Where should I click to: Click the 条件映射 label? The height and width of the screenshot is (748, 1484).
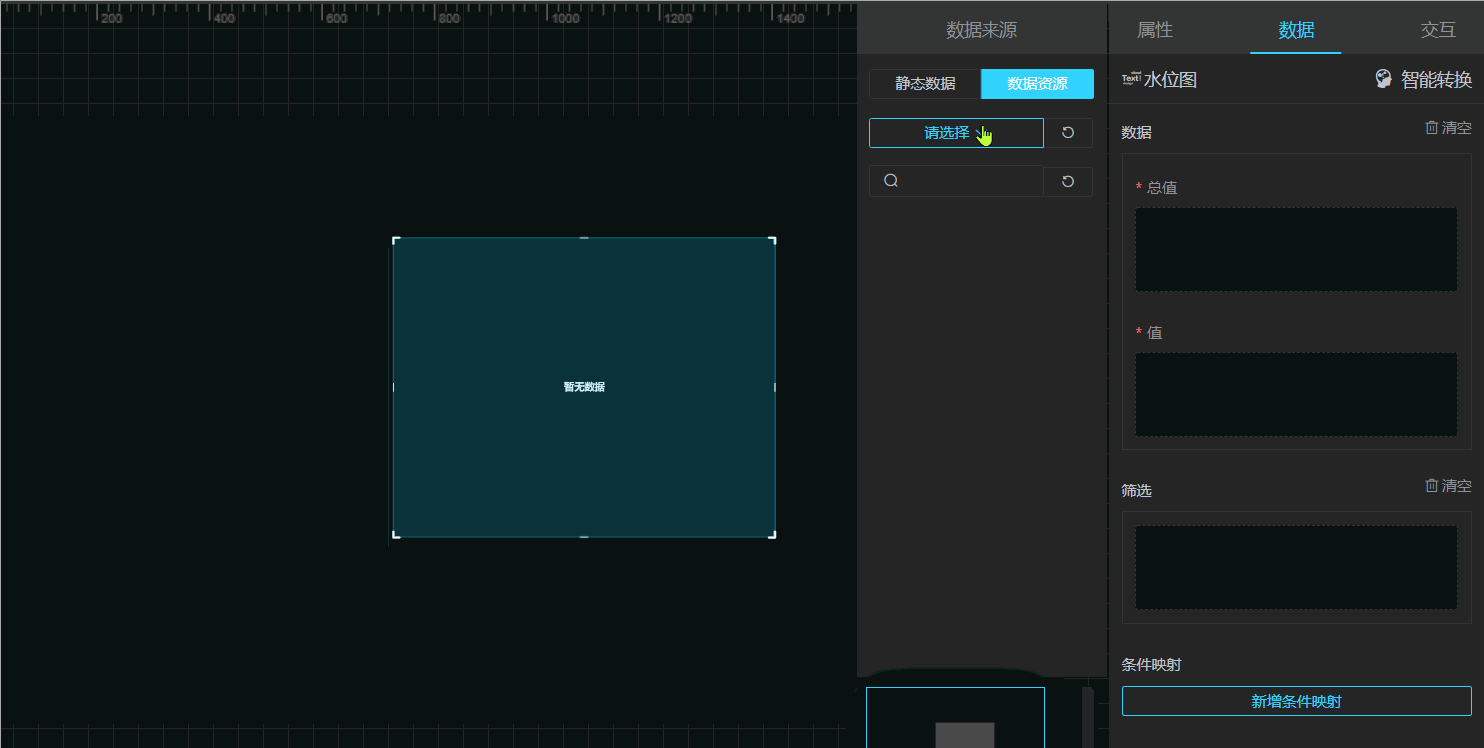[x=1152, y=664]
